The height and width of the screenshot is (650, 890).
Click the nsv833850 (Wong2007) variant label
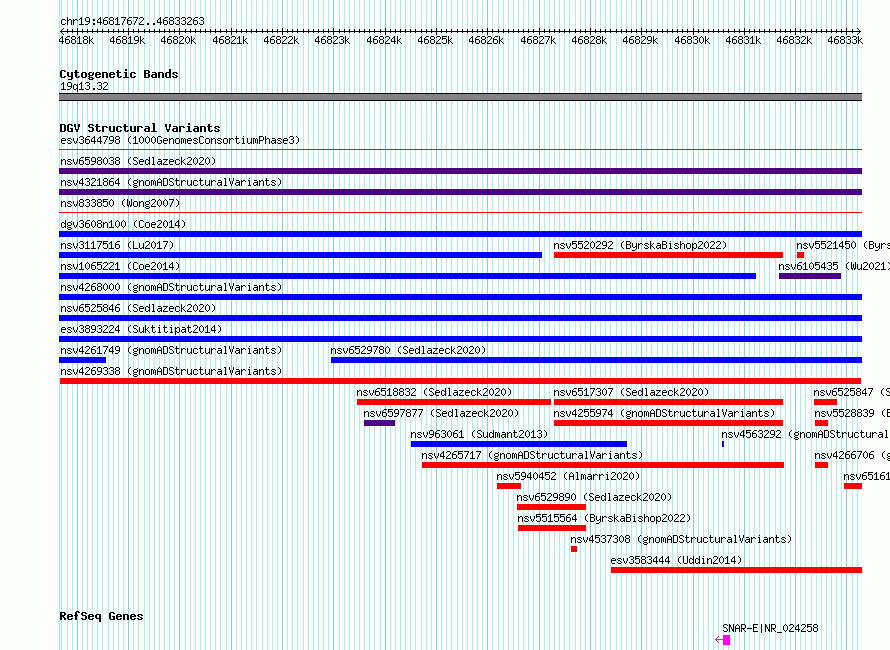(x=120, y=203)
